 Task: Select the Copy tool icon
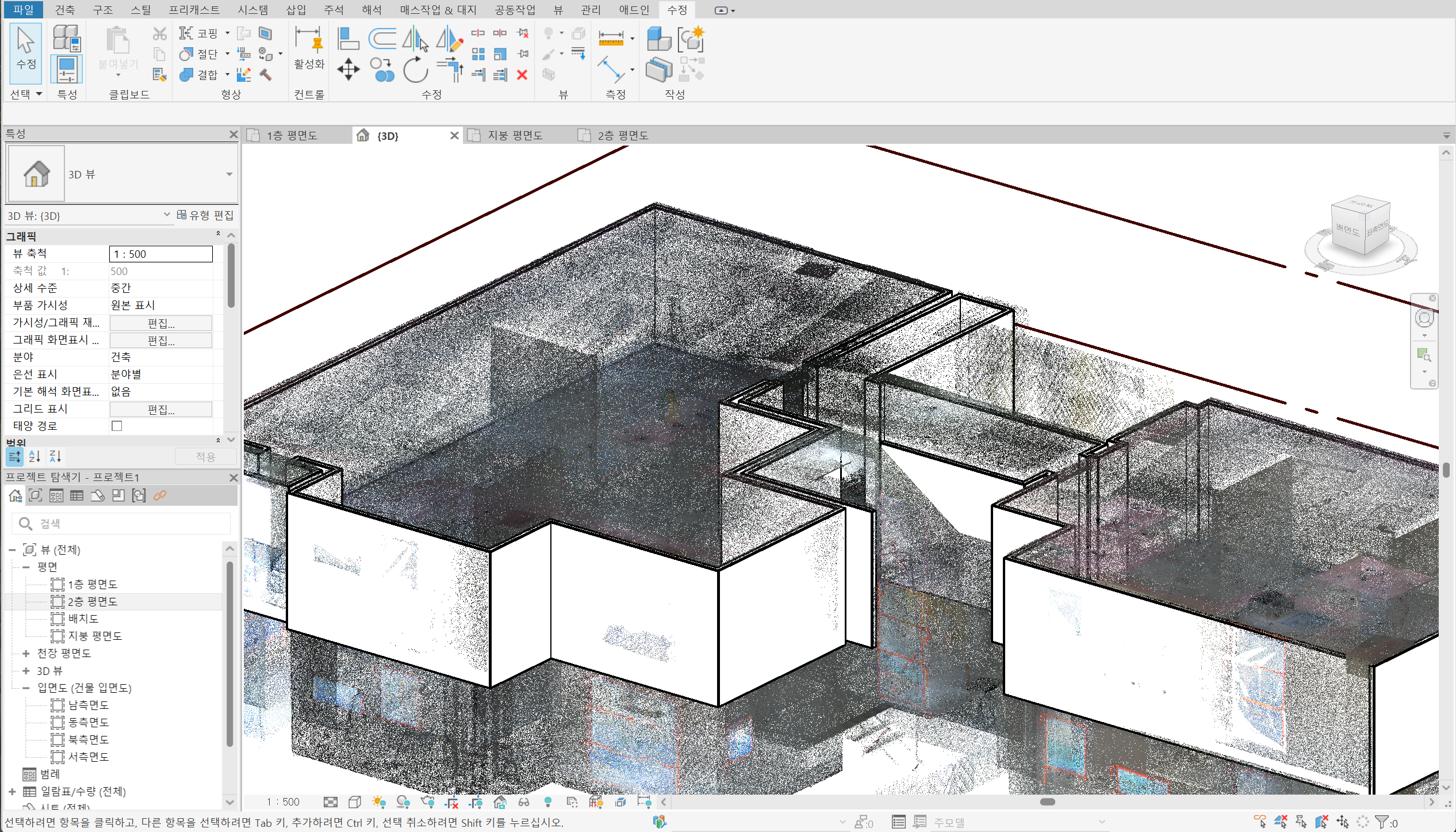(x=382, y=70)
